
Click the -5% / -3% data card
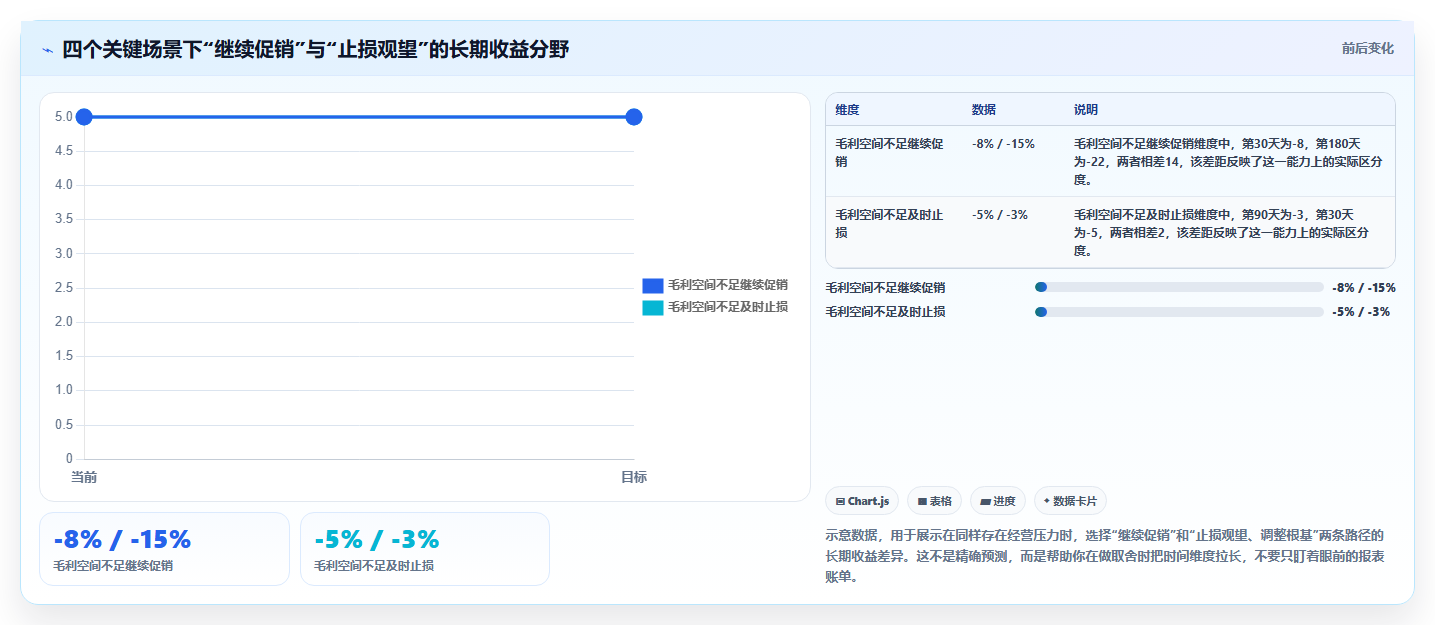(x=425, y=549)
